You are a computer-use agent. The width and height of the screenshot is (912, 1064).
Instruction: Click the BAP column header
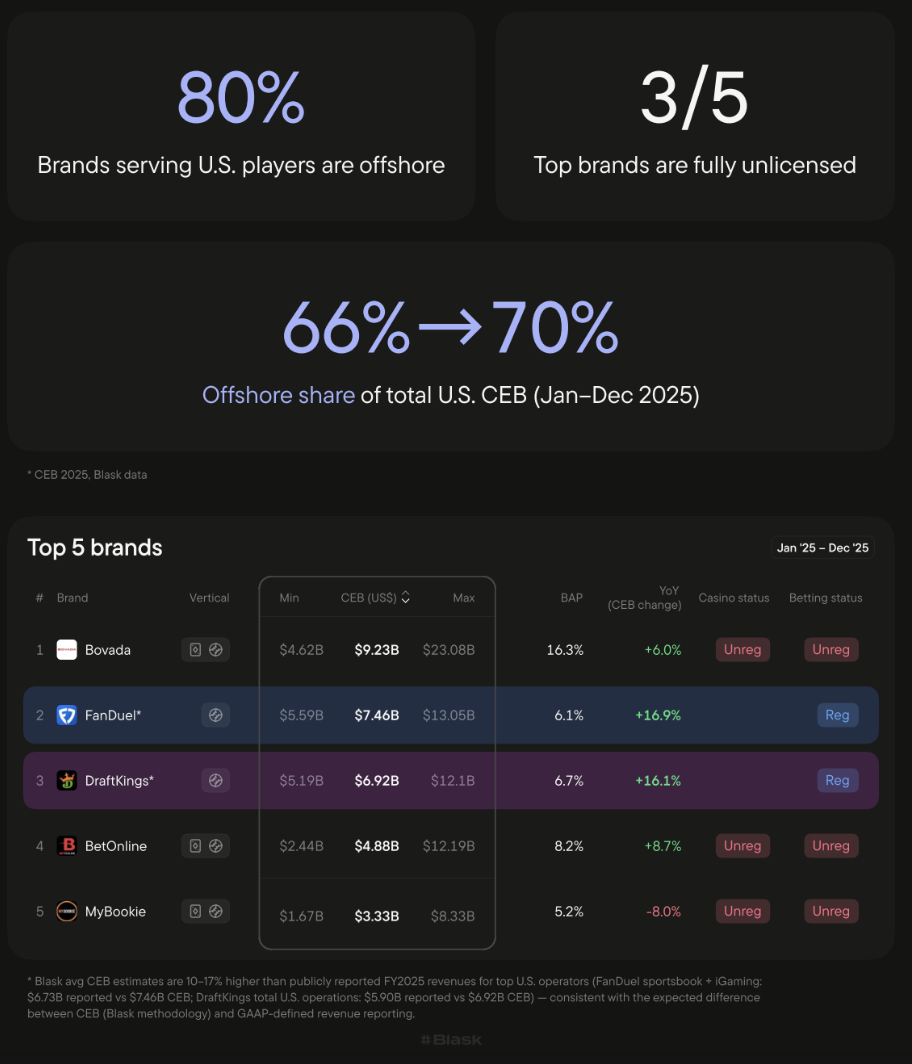571,598
